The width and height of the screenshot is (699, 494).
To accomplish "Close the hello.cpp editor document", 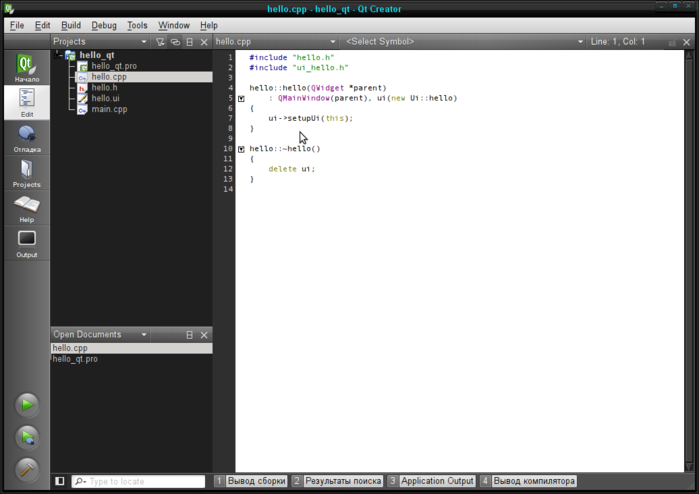I will 687,42.
